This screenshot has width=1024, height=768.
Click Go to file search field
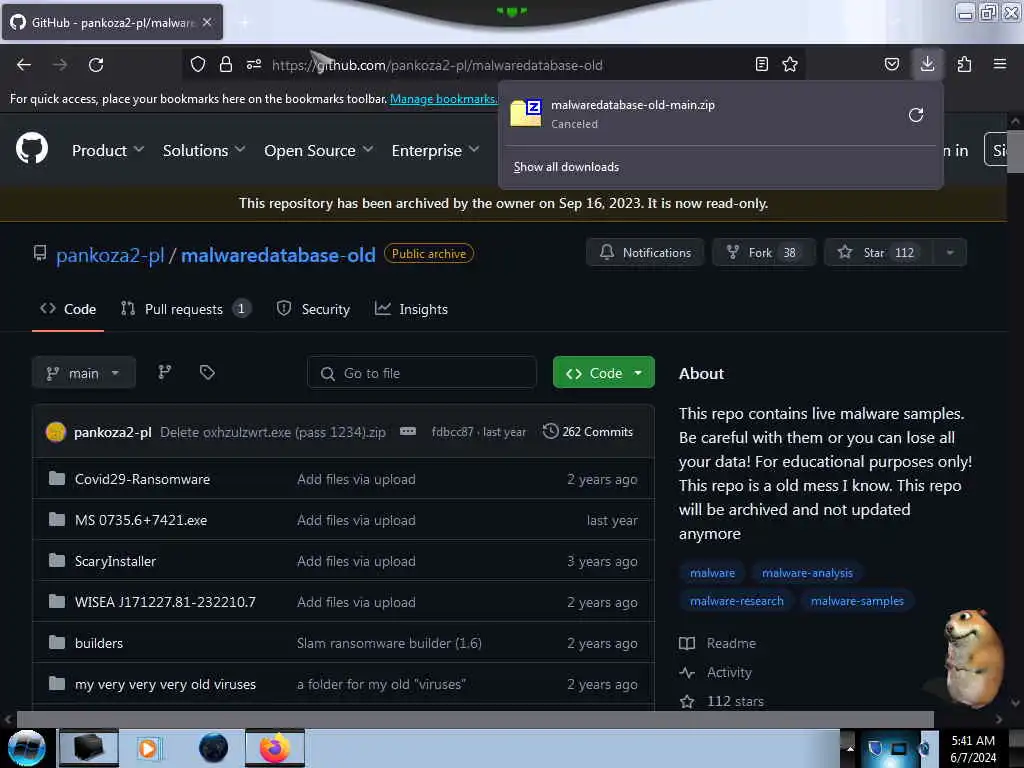coord(422,373)
